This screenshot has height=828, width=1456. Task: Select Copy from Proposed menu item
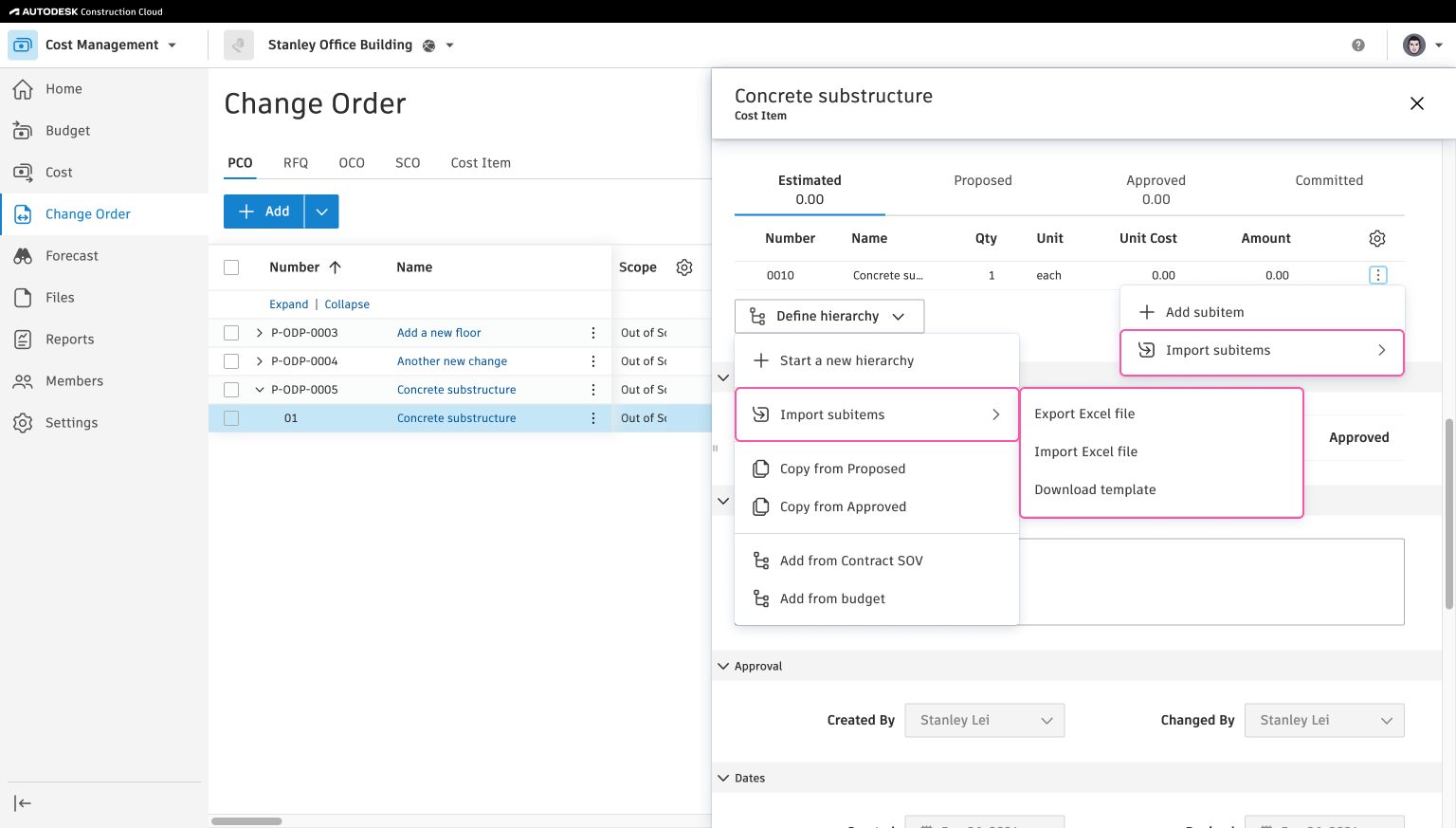point(842,468)
